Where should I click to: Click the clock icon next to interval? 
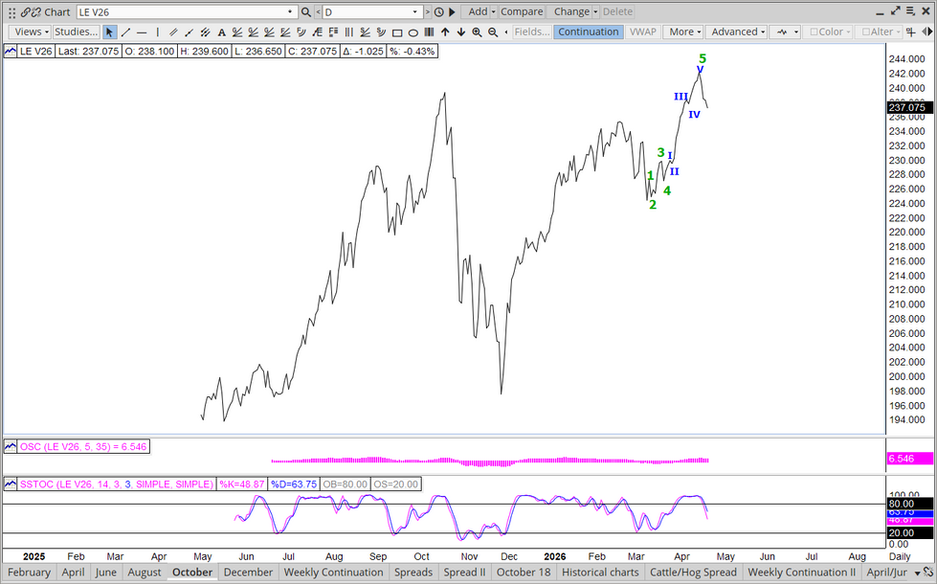point(439,12)
